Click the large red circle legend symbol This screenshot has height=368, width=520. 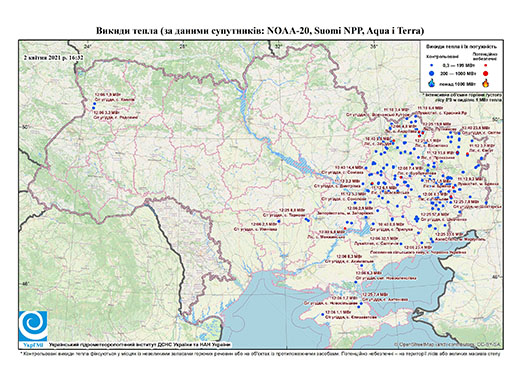(485, 73)
